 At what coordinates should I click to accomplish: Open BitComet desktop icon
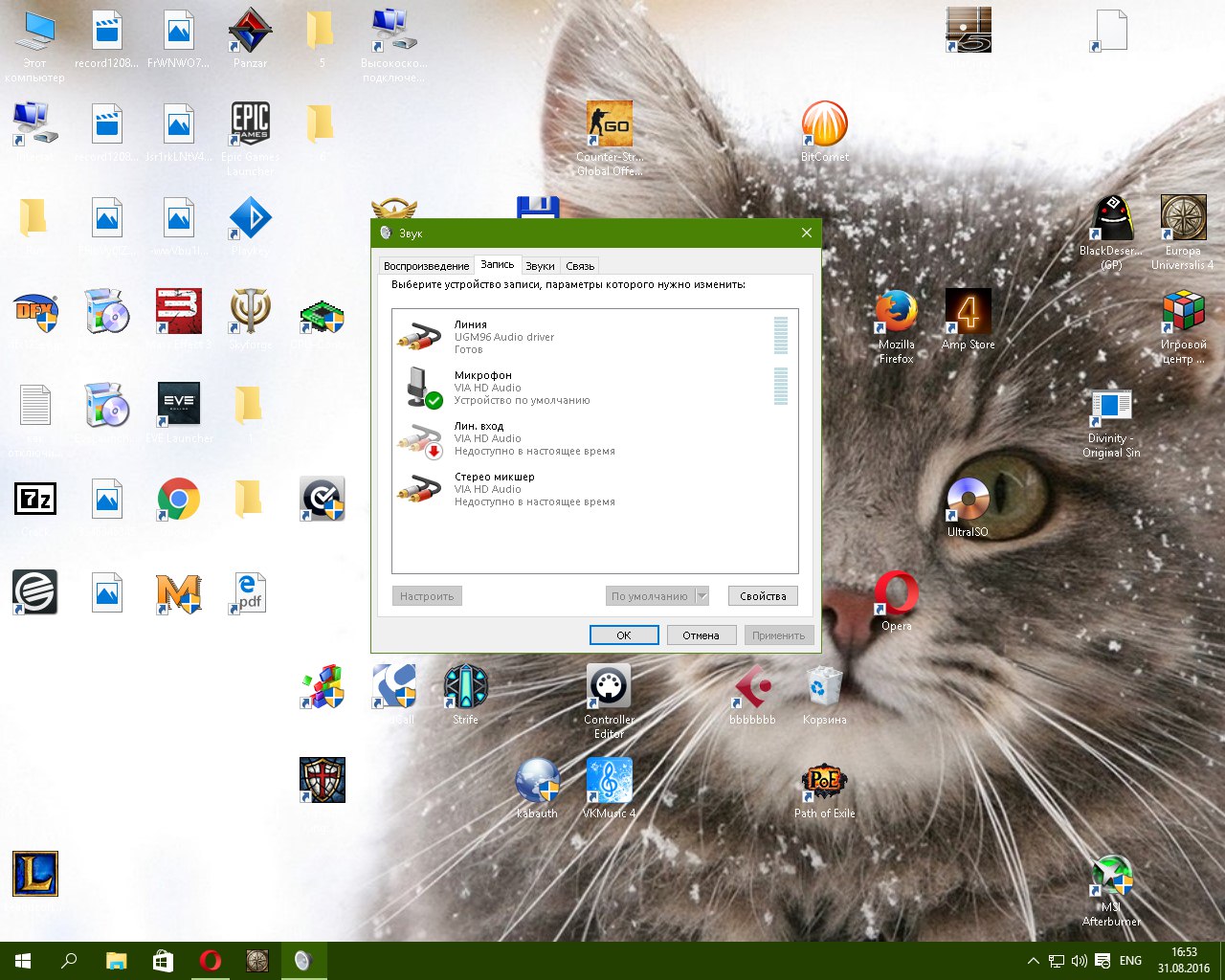pyautogui.click(x=825, y=132)
